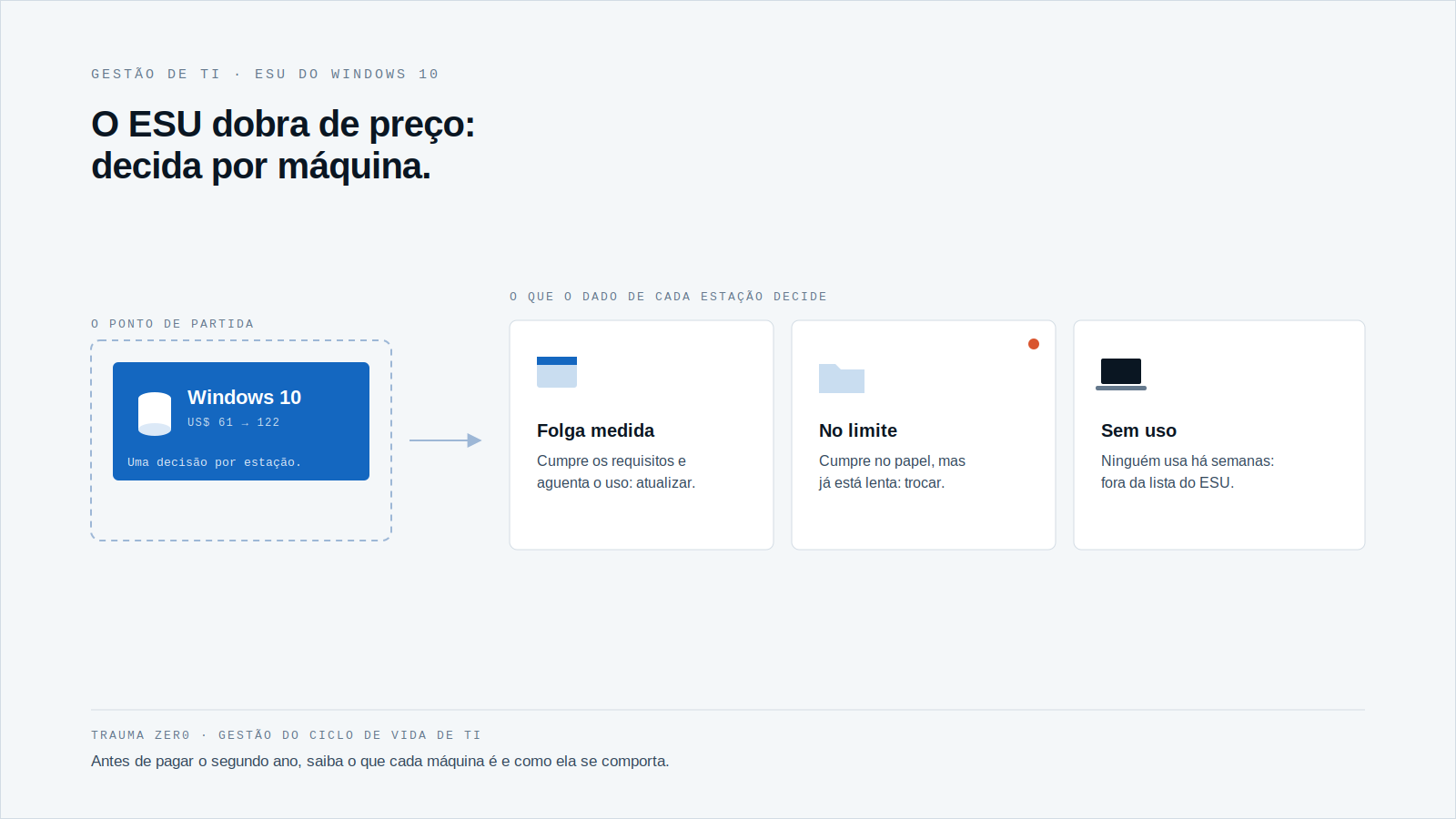This screenshot has width=1456, height=819.
Task: Click 'Ninguém usa há semanas' description
Action: tap(1188, 472)
